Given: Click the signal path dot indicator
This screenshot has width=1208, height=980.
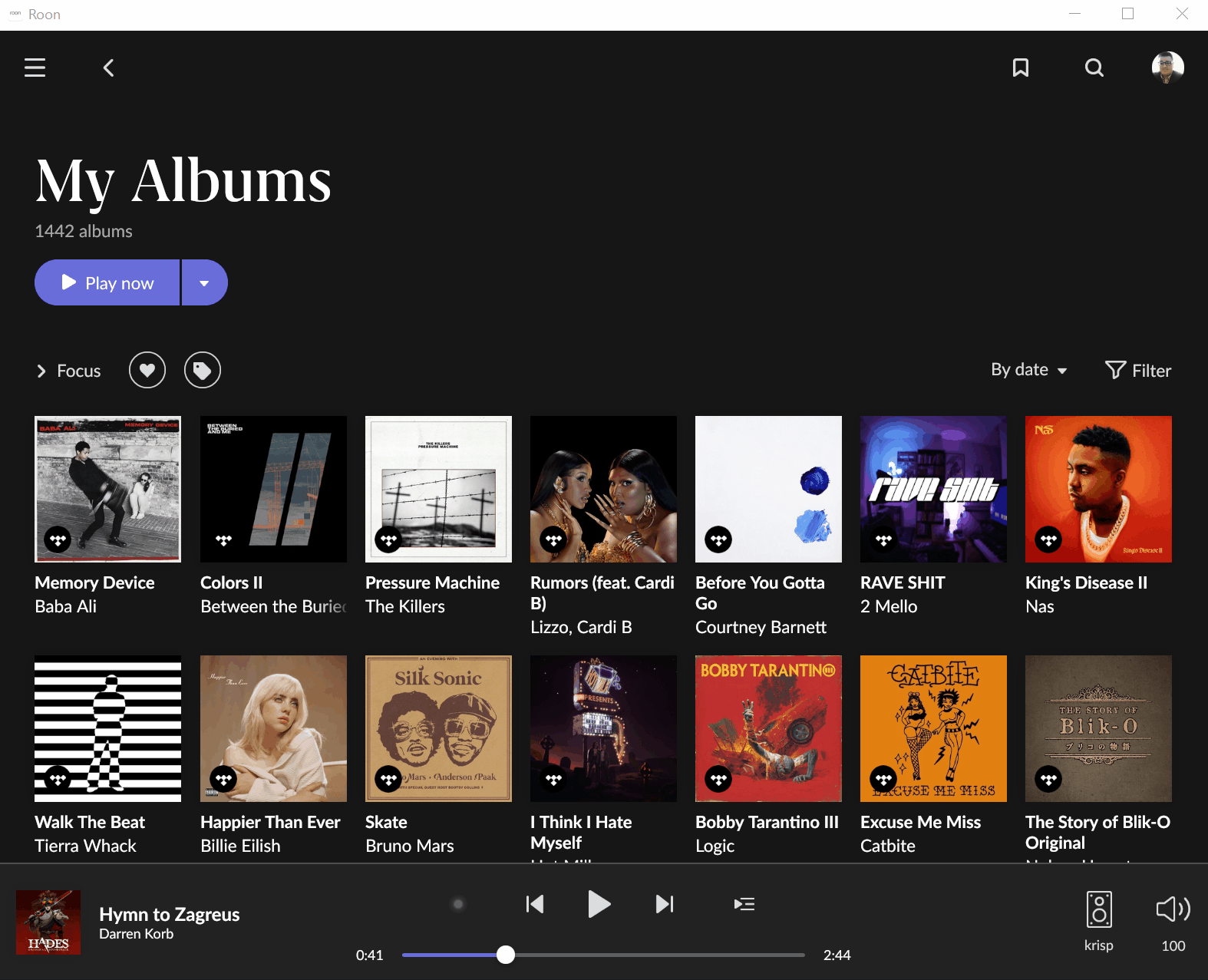Looking at the screenshot, I should click(x=458, y=904).
